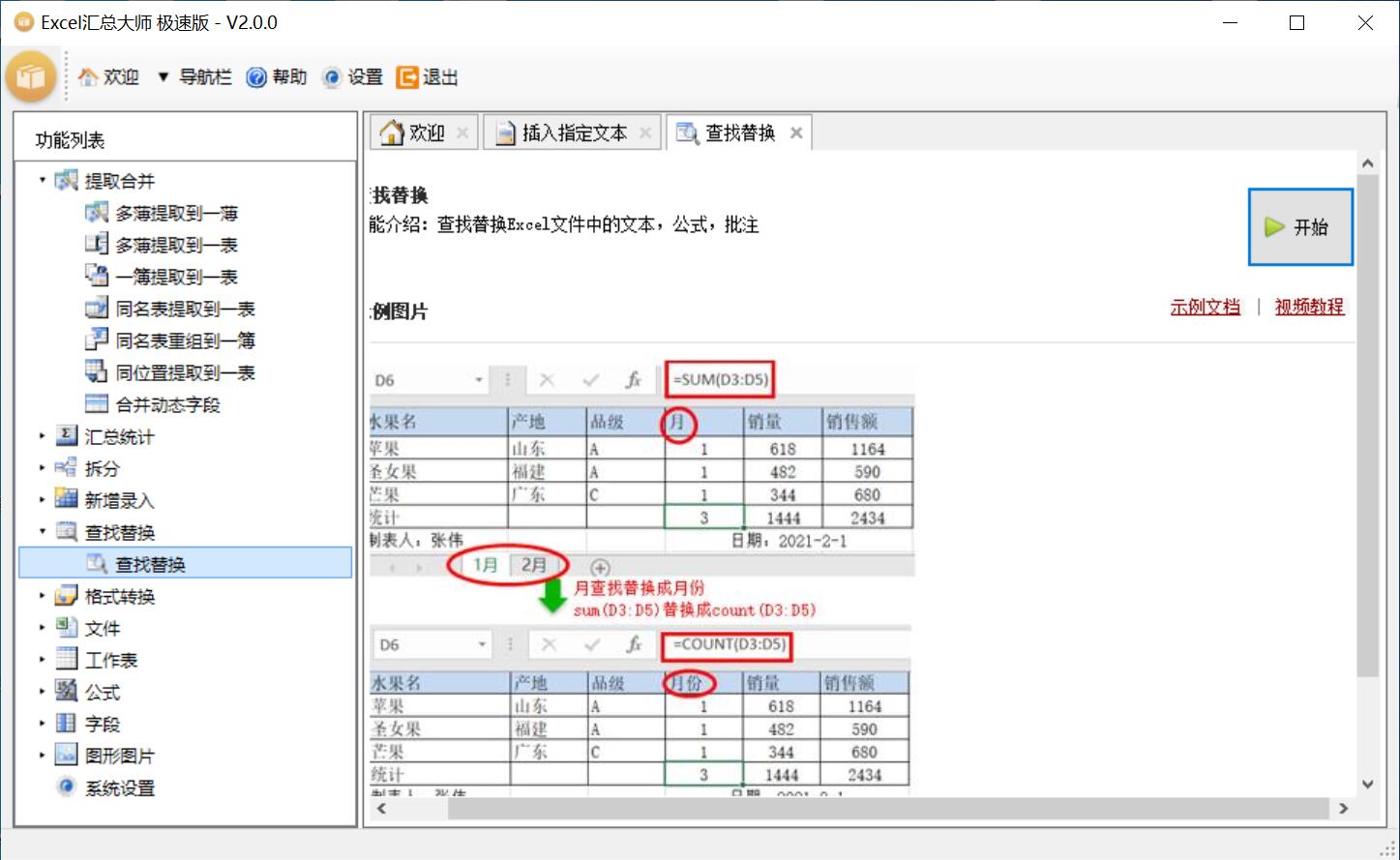Image resolution: width=1400 pixels, height=860 pixels.
Task: Expand the 图形图片 tree node
Action: (43, 756)
